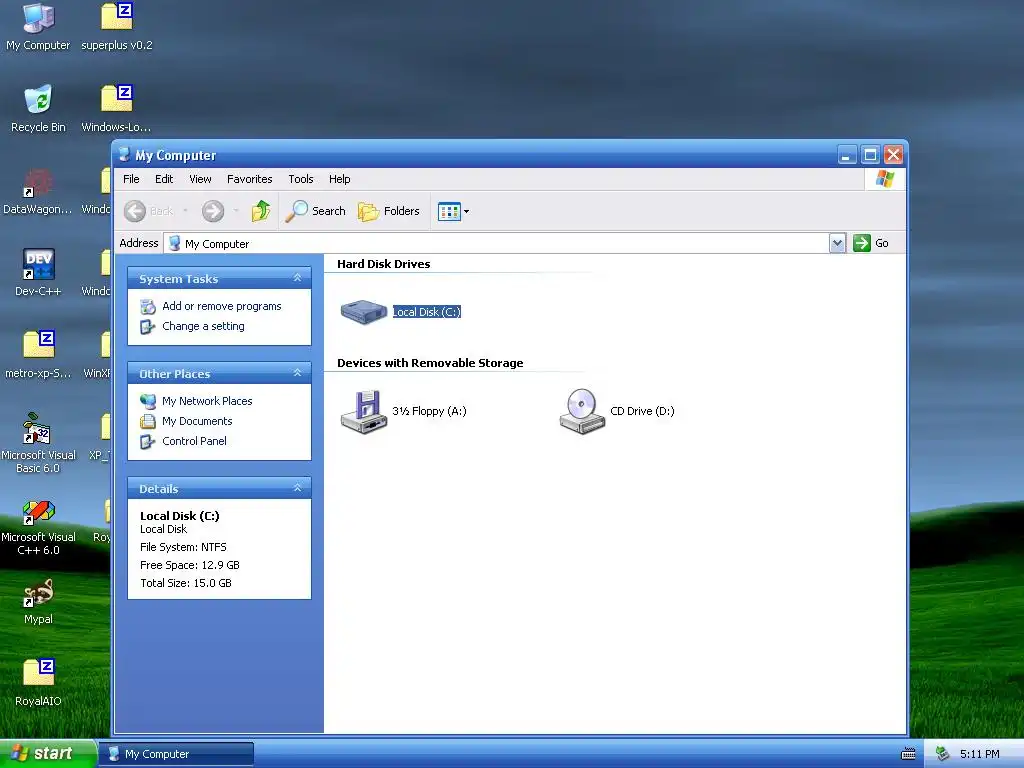Select My Computer desktop icon
Viewport: 1024px width, 768px height.
[38, 27]
